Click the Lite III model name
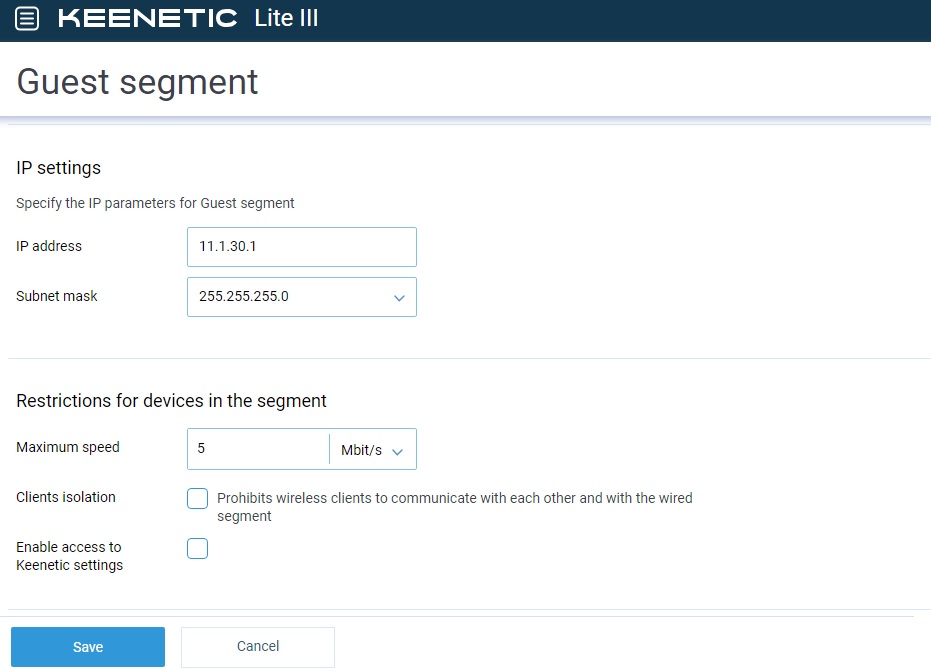Image resolution: width=931 pixels, height=671 pixels. [x=286, y=18]
